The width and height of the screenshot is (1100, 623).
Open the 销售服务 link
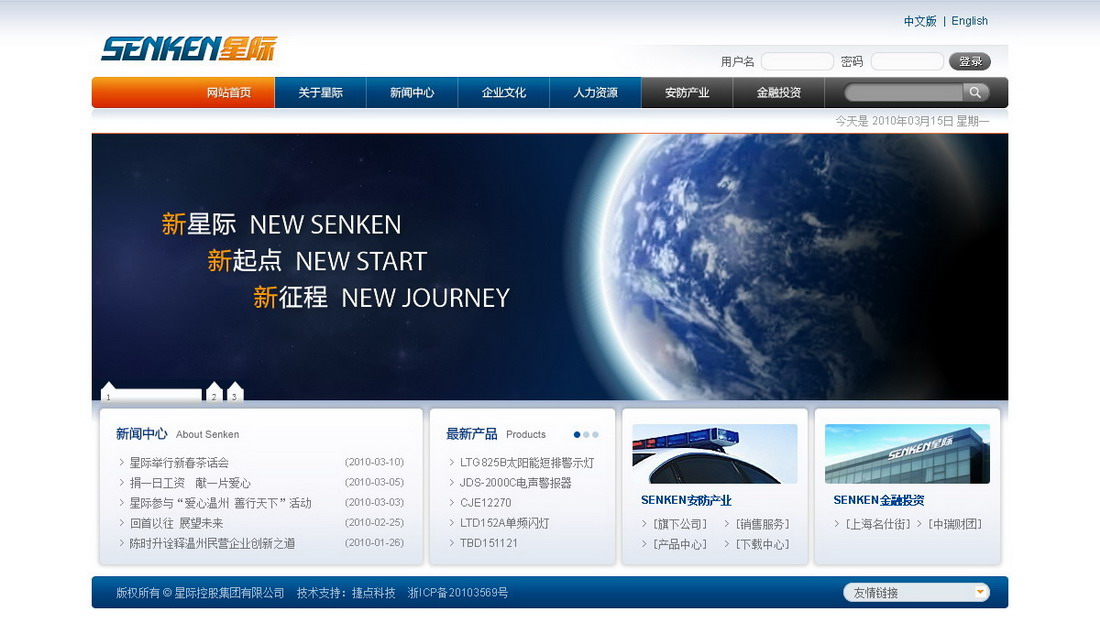pyautogui.click(x=763, y=524)
